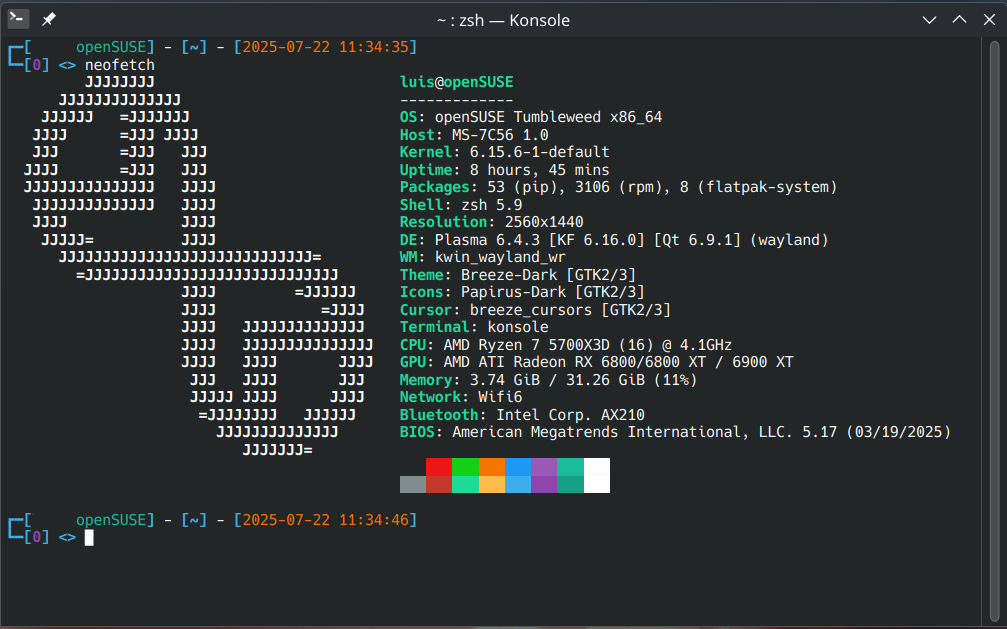This screenshot has width=1007, height=629.
Task: Click uptime '8 hours, 45 mins'
Action: 539,170
